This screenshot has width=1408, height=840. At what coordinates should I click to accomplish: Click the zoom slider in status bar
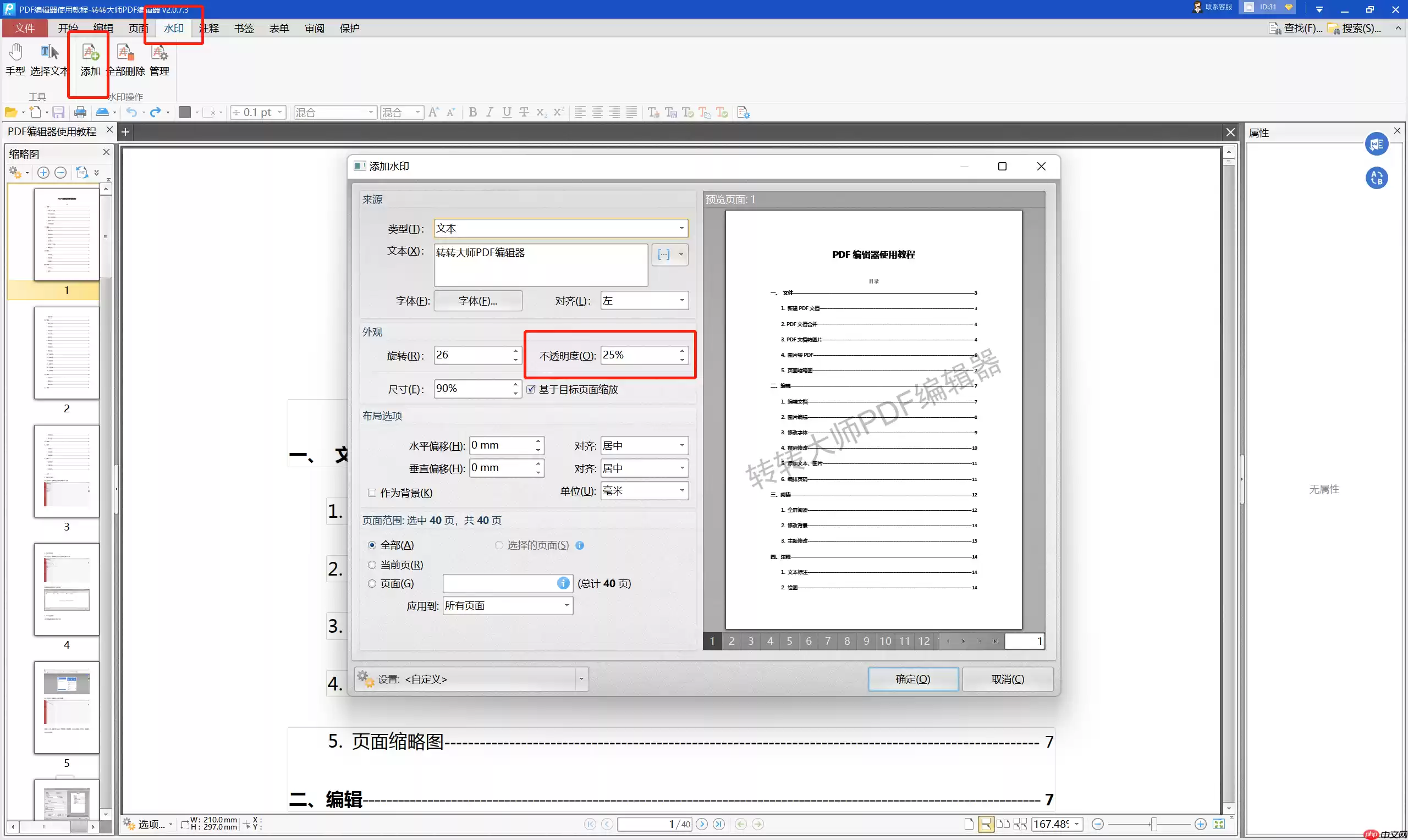pyautogui.click(x=1149, y=824)
